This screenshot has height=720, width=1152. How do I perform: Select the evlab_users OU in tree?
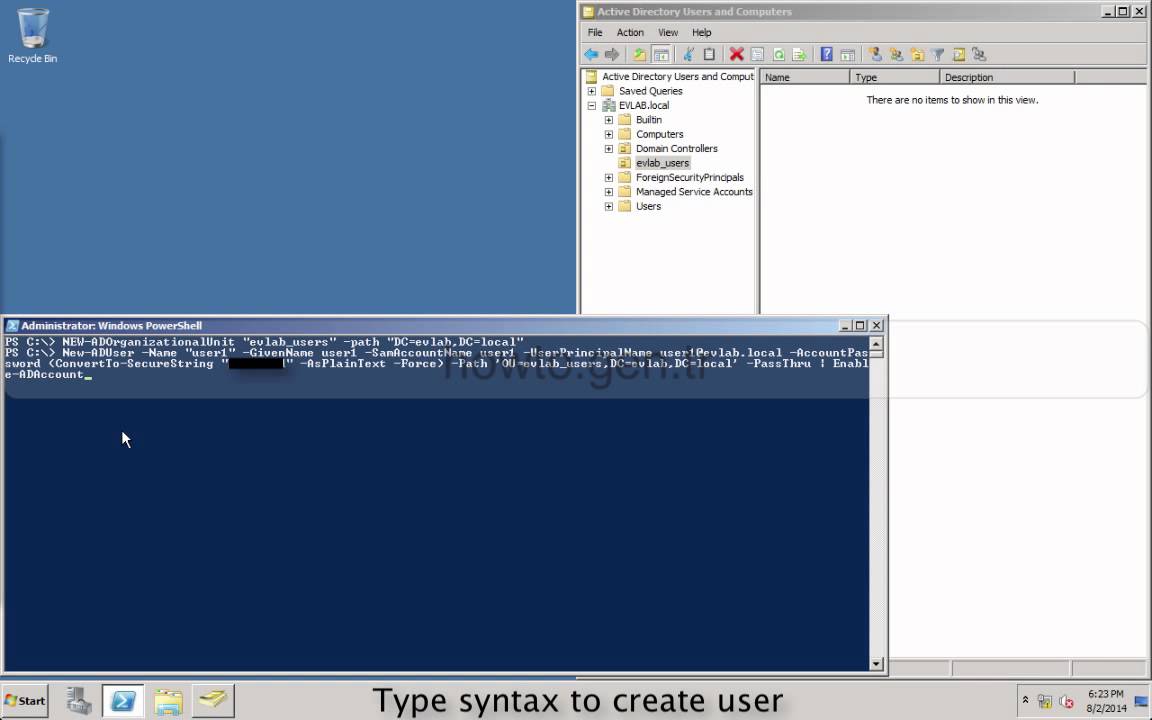(663, 163)
